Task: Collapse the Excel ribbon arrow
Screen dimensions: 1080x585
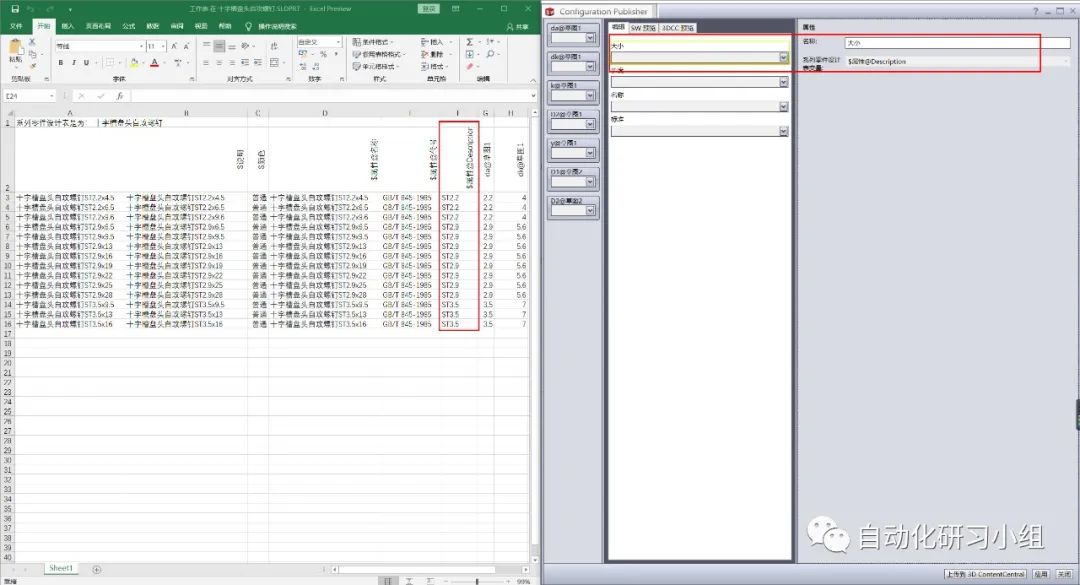Action: pyautogui.click(x=532, y=79)
